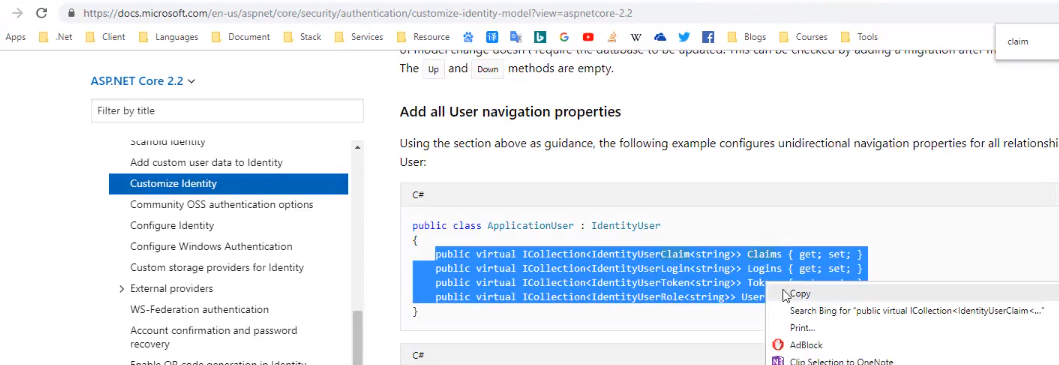Open the Stack bookmark folder
The width and height of the screenshot is (1059, 365).
pos(302,37)
